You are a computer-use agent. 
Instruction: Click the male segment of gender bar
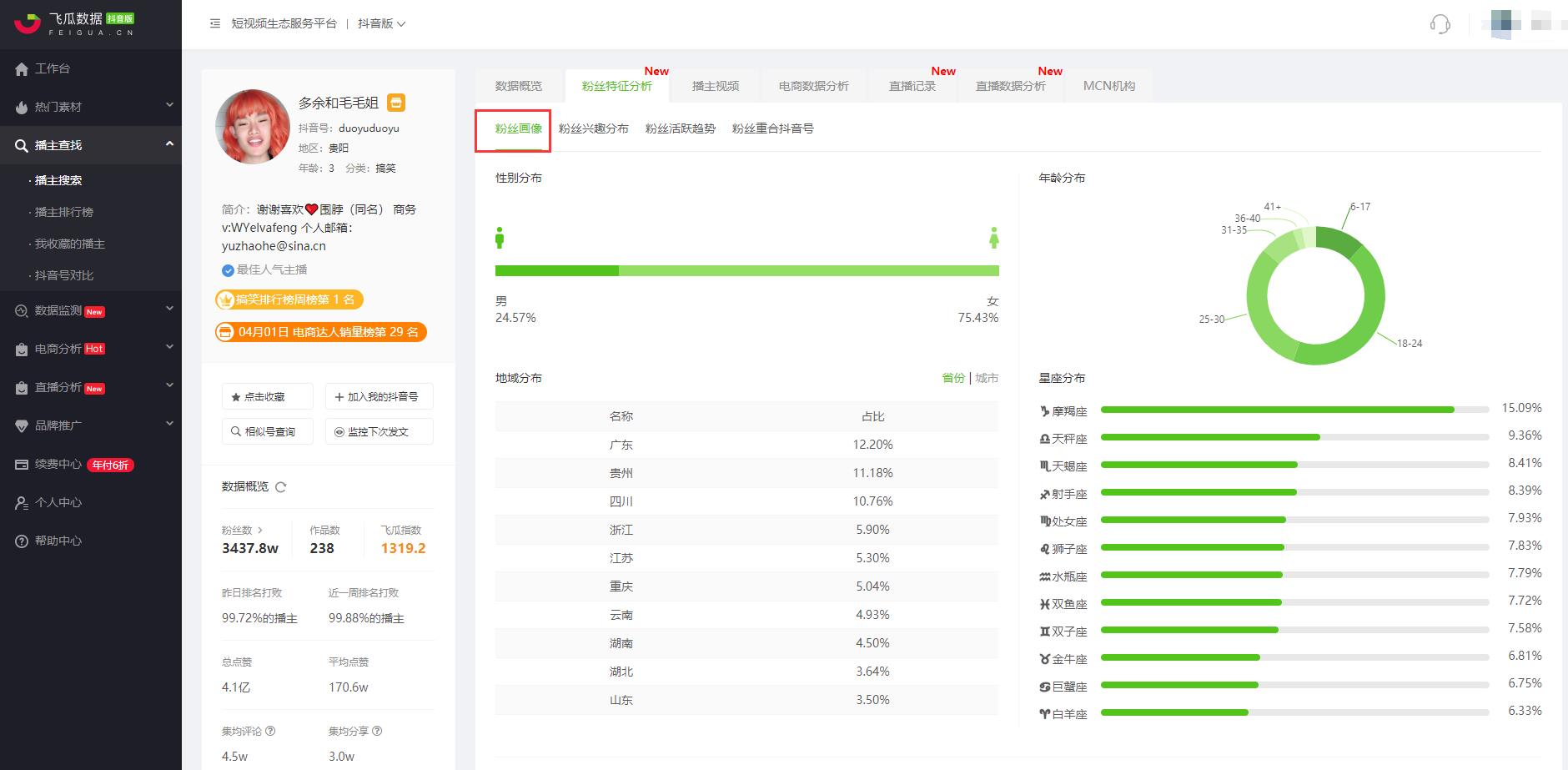click(x=557, y=270)
